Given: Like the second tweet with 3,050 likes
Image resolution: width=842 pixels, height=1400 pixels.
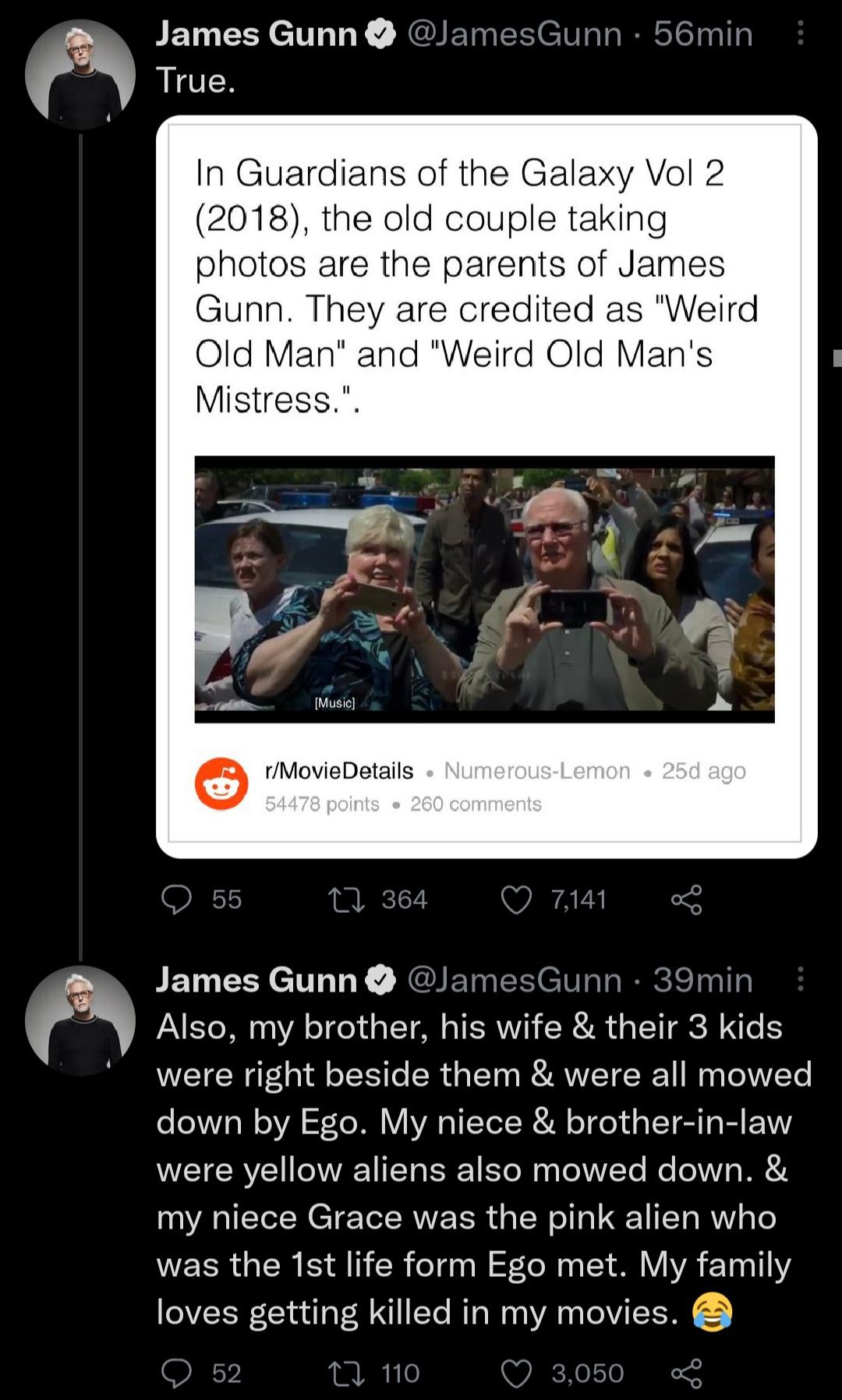Looking at the screenshot, I should 516,1373.
